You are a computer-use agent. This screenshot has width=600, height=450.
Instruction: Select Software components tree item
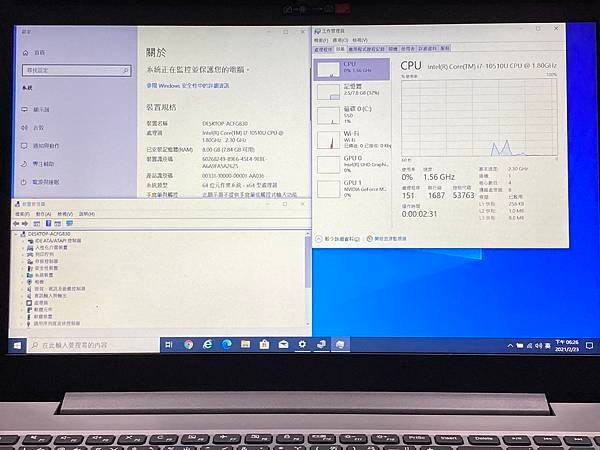39,310
